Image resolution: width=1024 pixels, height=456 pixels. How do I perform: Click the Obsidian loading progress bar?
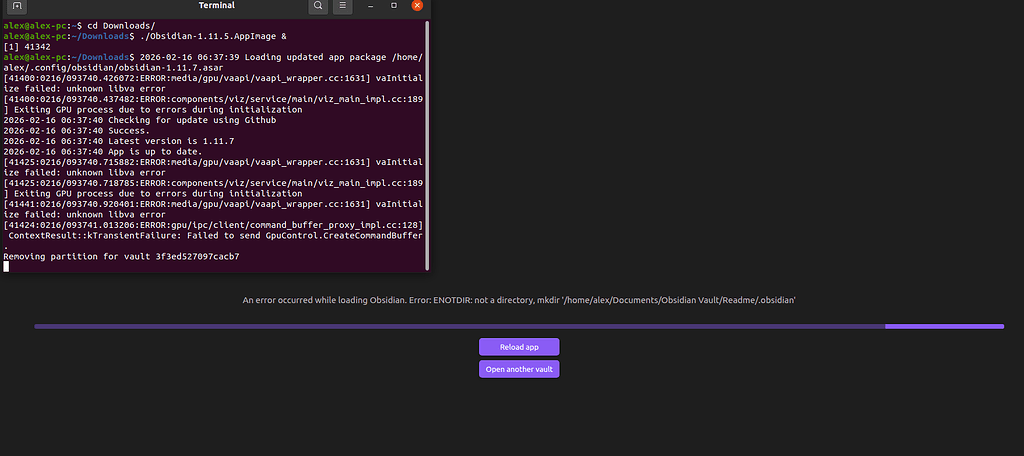pyautogui.click(x=519, y=326)
